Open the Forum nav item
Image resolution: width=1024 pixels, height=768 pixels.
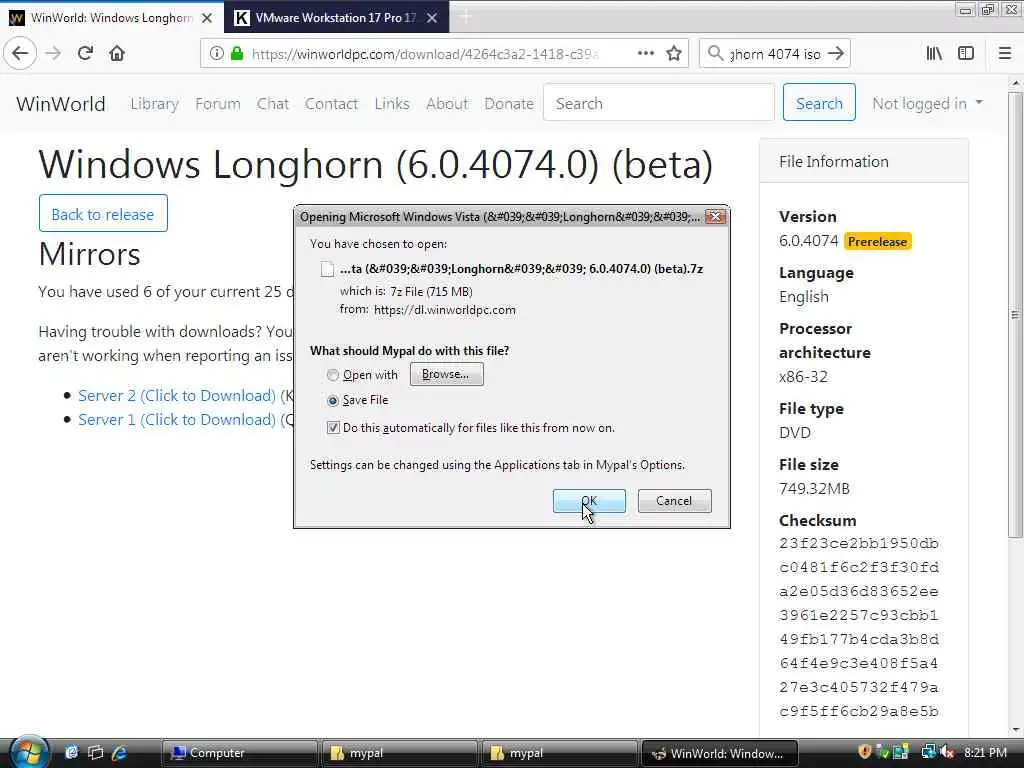point(217,103)
